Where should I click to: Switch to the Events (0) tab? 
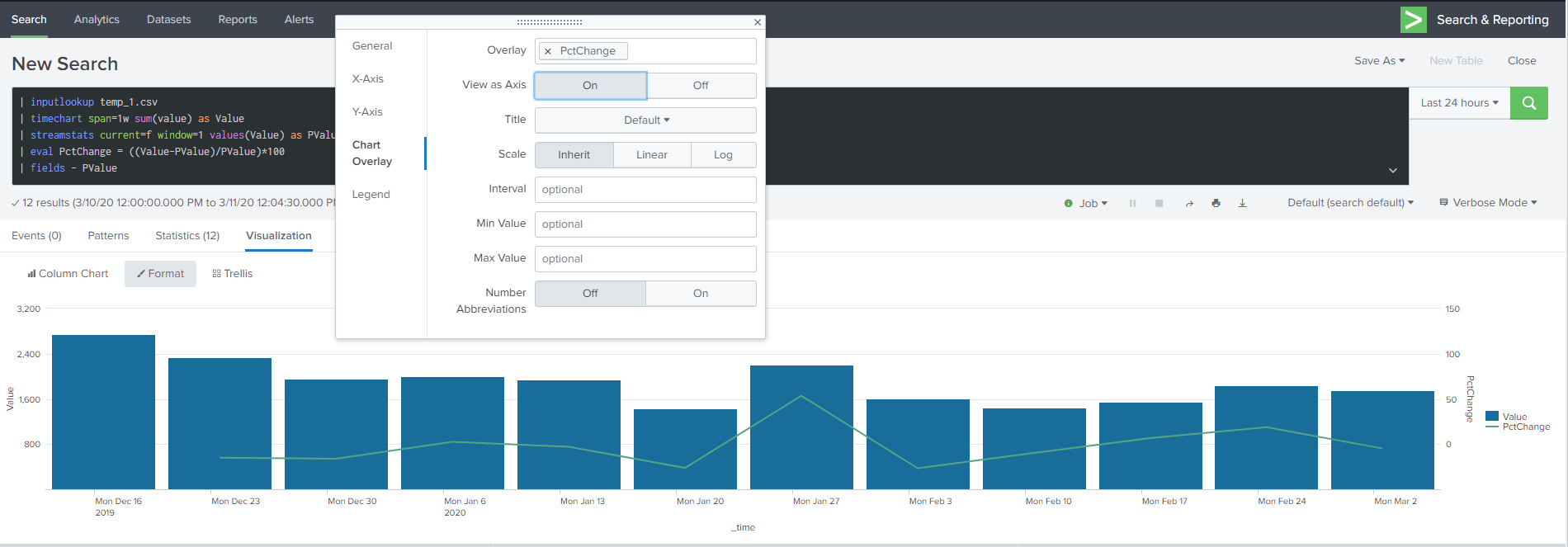click(36, 236)
